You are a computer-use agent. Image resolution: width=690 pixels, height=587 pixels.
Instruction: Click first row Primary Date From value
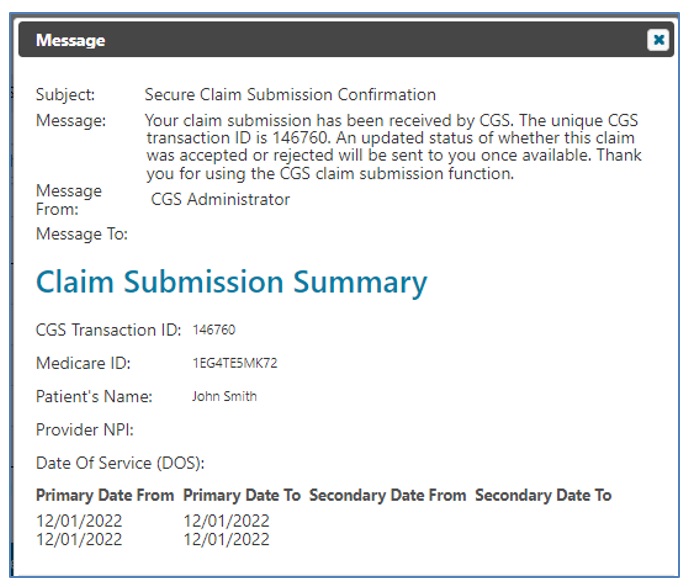[x=79, y=521]
